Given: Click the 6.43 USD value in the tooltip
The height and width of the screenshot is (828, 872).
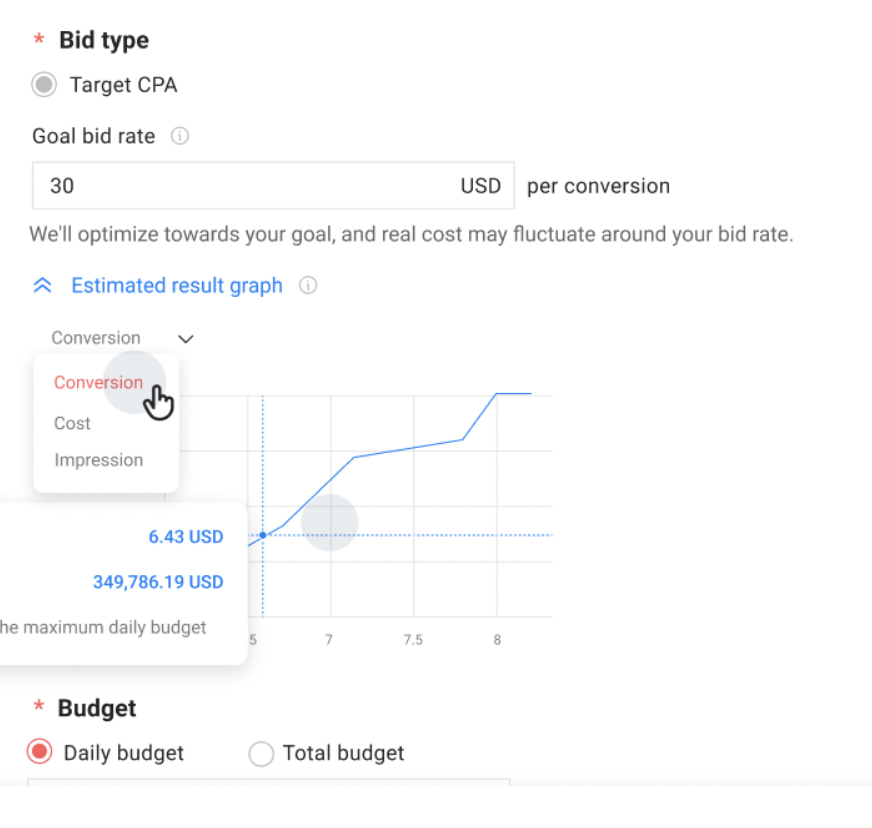Looking at the screenshot, I should (x=185, y=537).
